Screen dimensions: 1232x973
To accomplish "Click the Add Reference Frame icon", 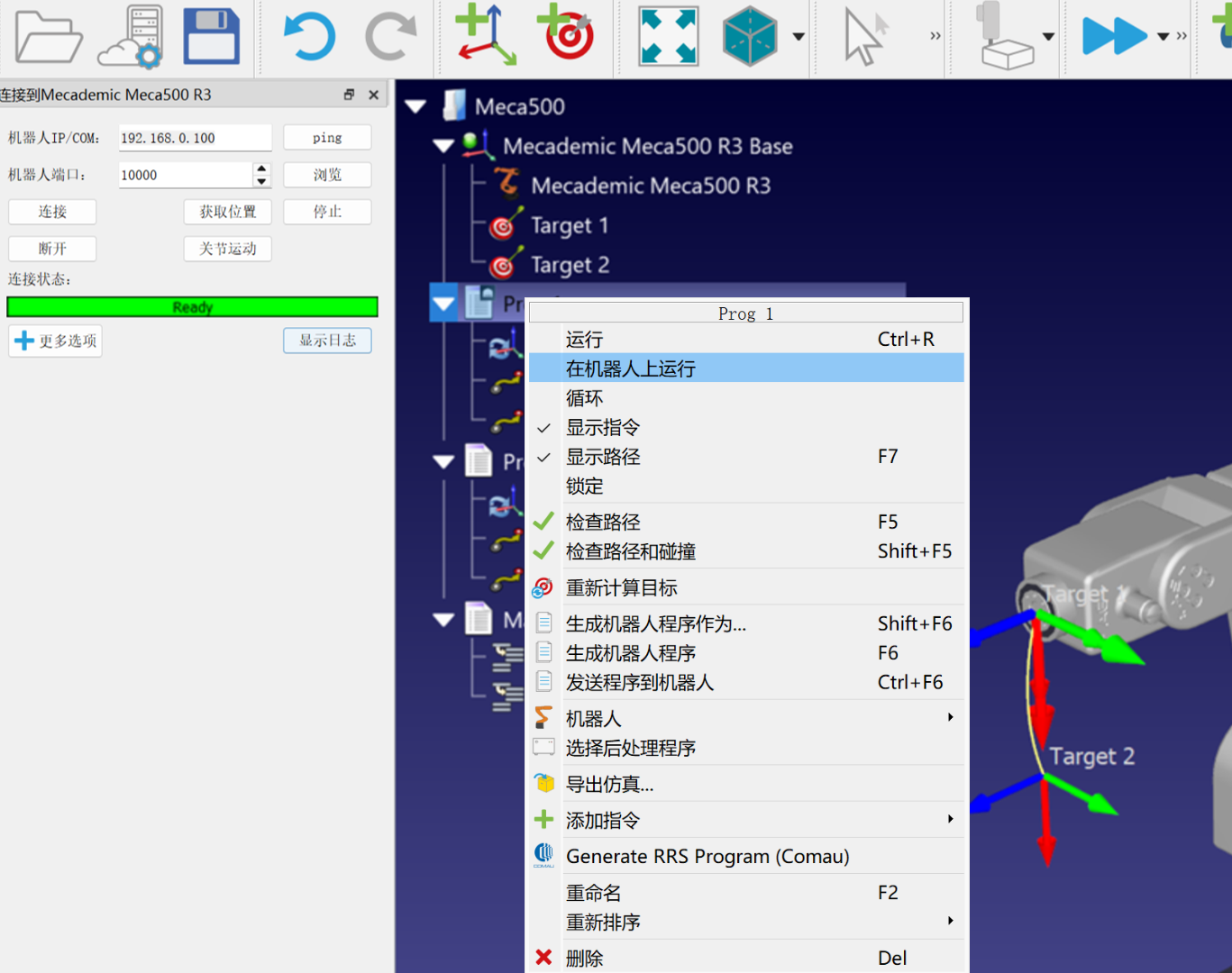I will (x=484, y=37).
